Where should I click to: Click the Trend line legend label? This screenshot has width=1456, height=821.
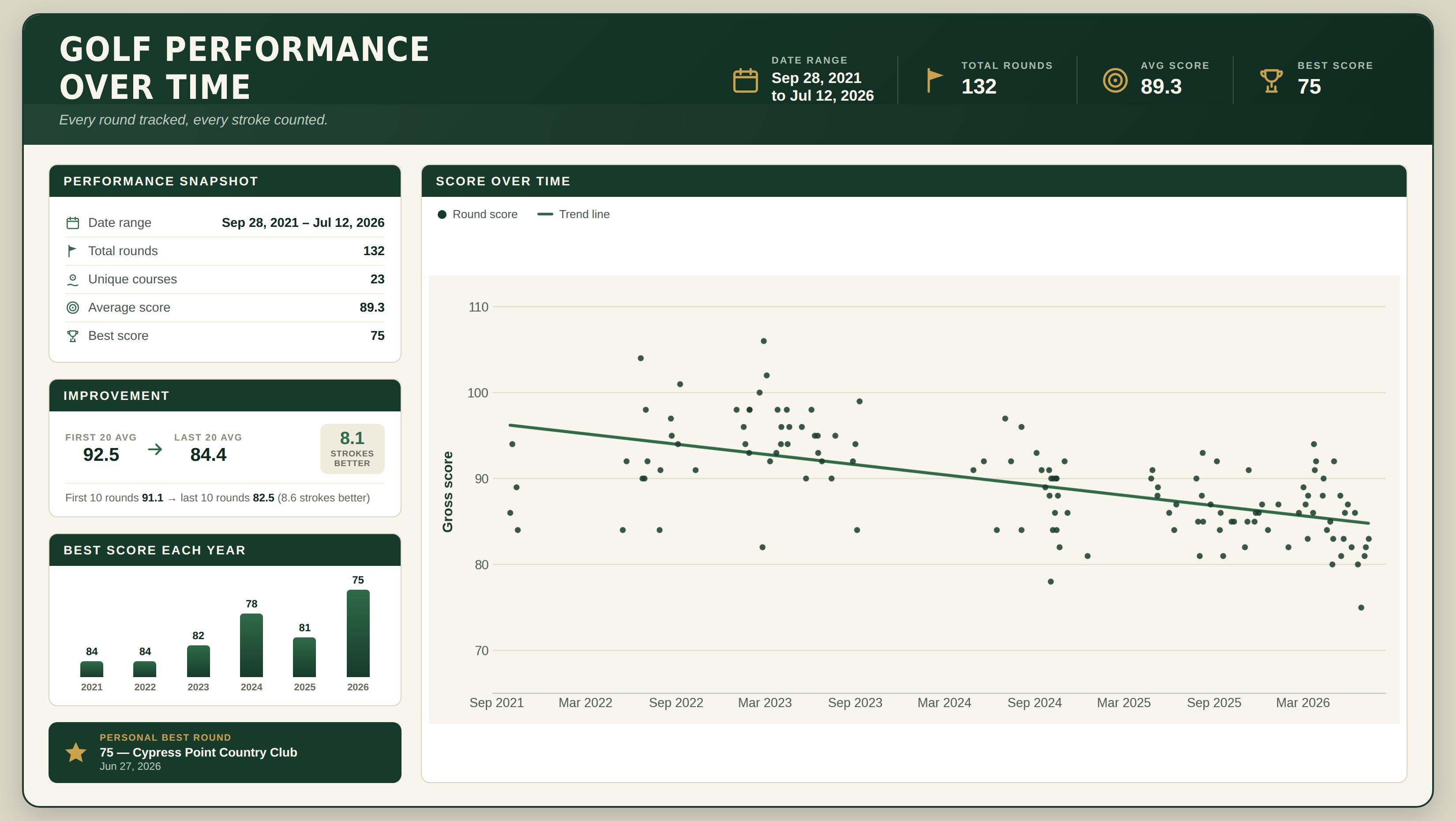pyautogui.click(x=585, y=214)
